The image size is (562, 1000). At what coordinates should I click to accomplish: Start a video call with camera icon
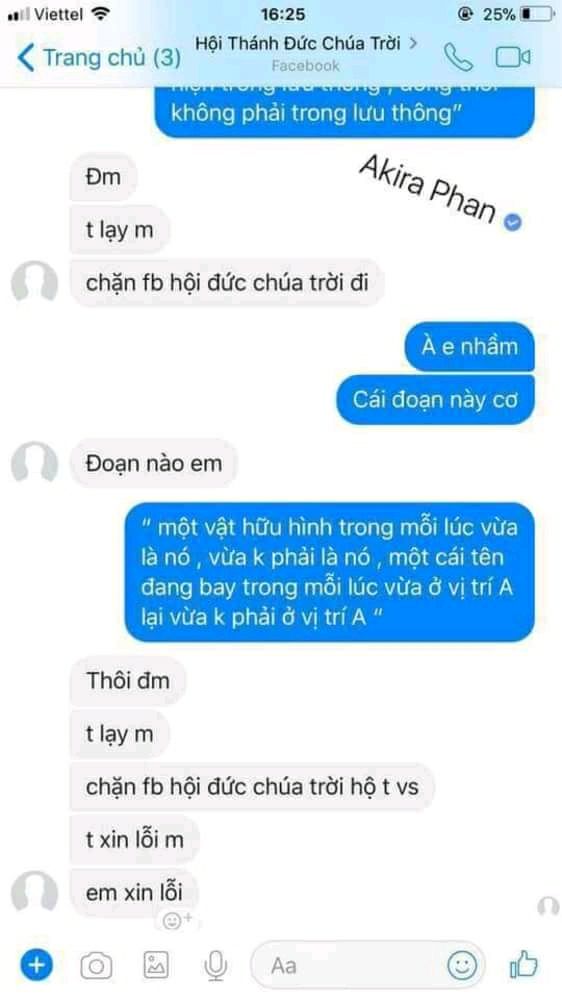tap(513, 57)
